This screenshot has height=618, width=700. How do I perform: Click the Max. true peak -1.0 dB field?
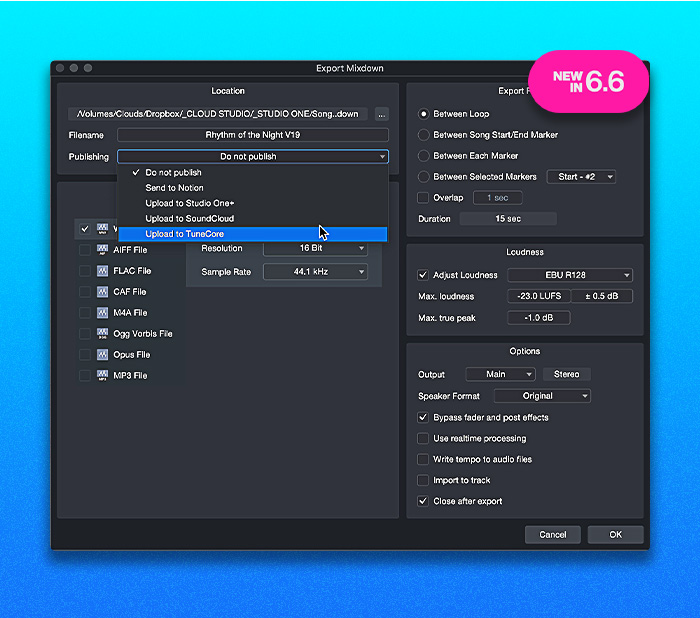click(539, 318)
